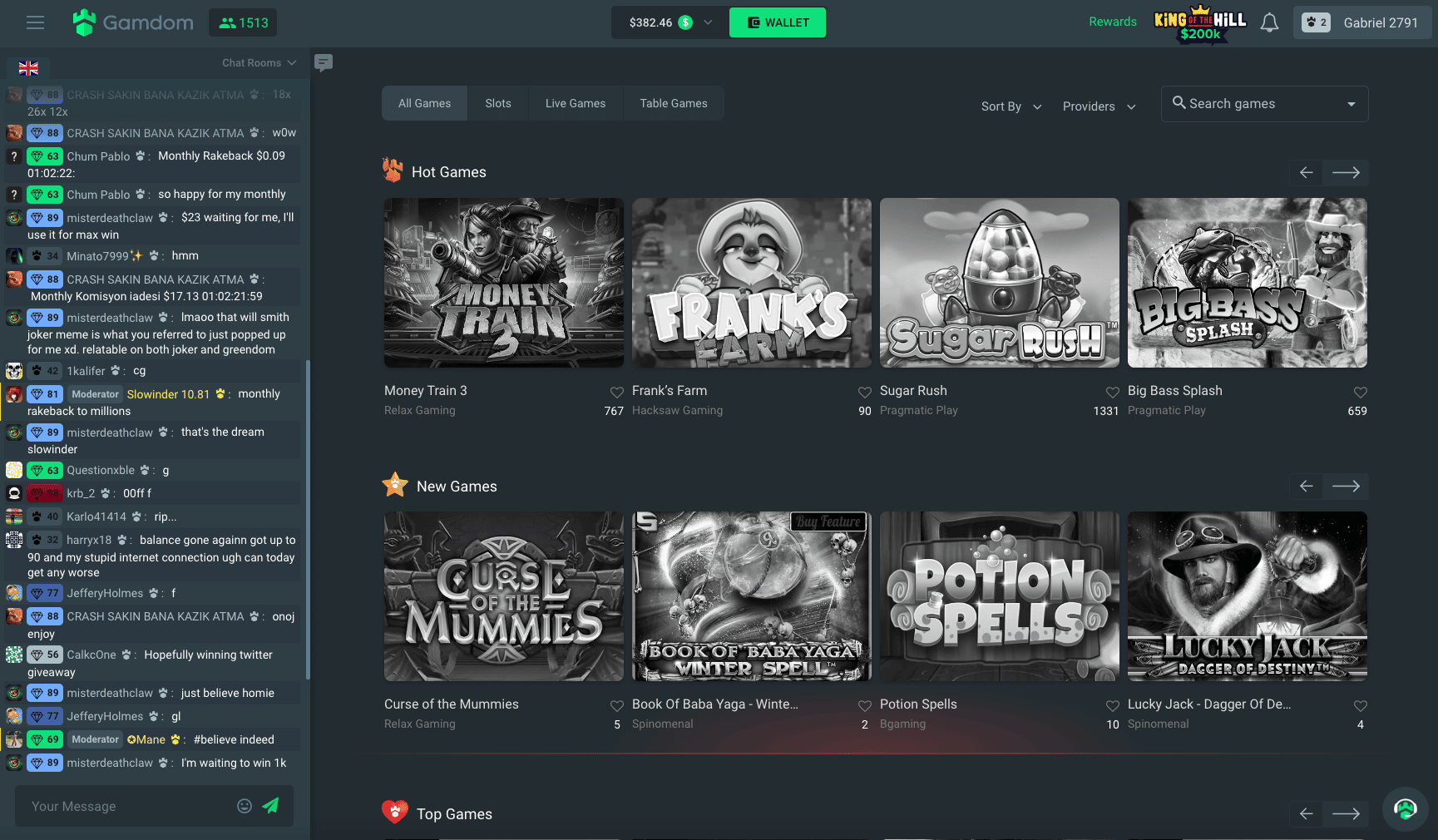Favorite Lucky Jack with heart

(x=1360, y=705)
